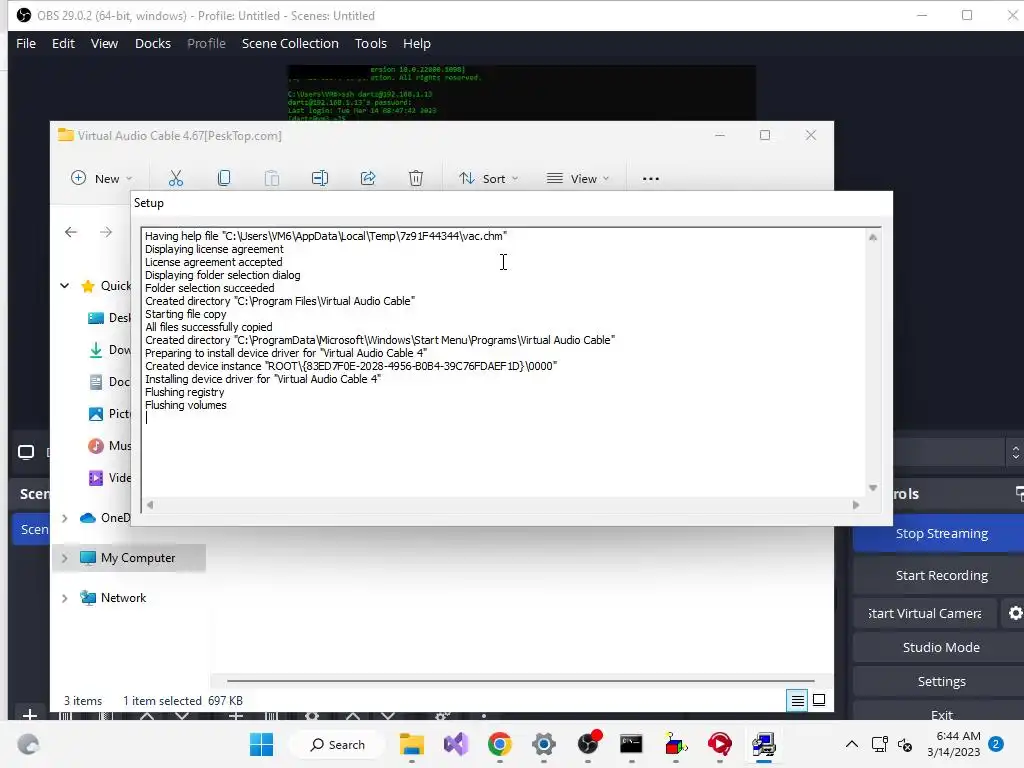Open the View dropdown in Explorer

tap(578, 178)
